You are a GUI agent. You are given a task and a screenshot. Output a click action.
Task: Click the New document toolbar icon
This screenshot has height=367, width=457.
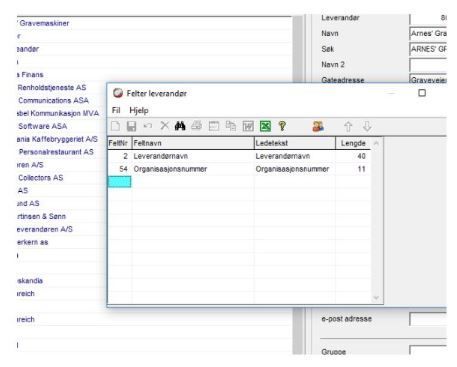click(115, 126)
